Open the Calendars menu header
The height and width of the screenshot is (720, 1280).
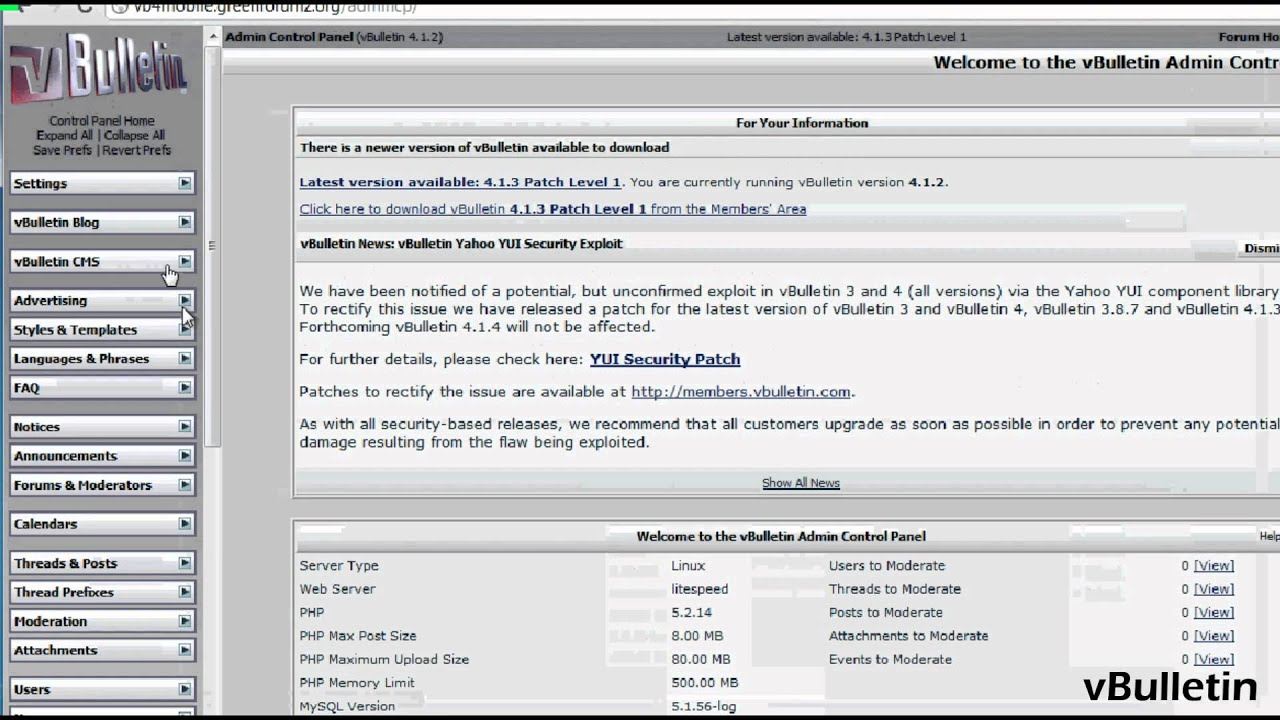click(x=102, y=523)
